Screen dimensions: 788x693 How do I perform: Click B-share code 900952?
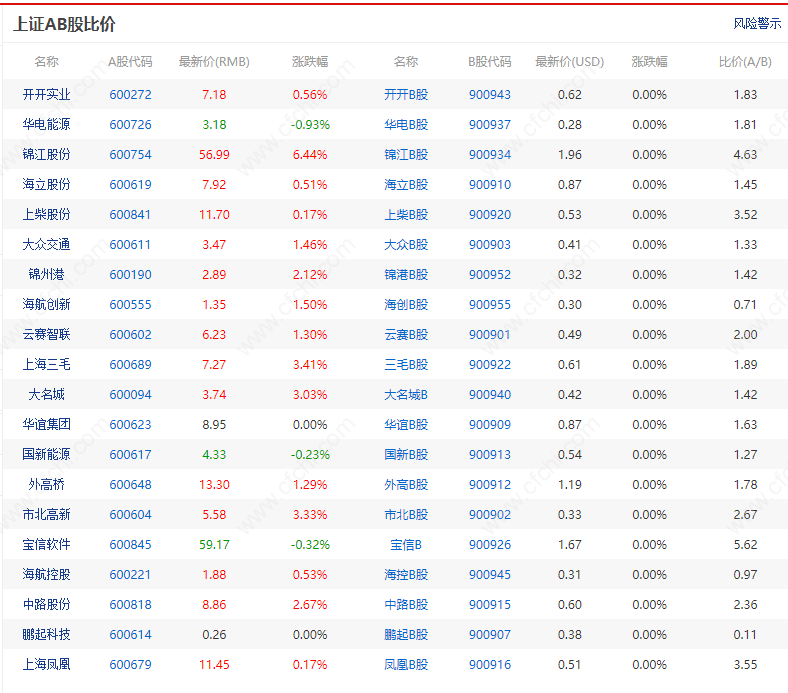[x=489, y=275]
